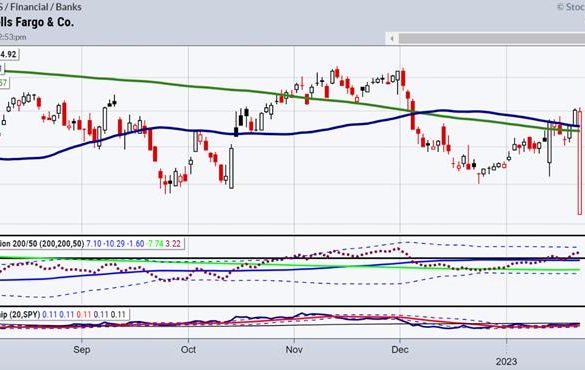This screenshot has height=370, width=585.
Task: Click the red 3.22 value in indicator legend
Action: (x=173, y=244)
